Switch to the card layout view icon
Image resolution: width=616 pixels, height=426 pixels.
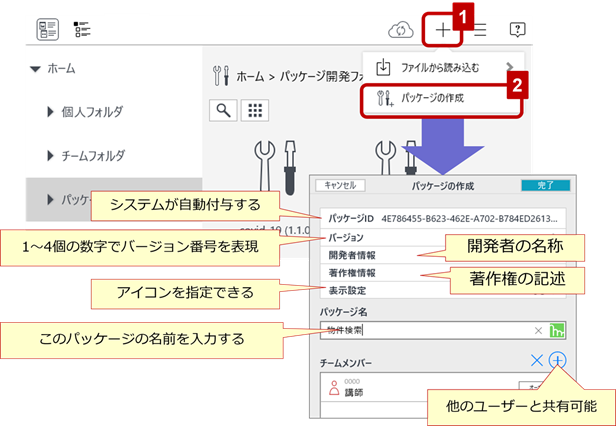tap(48, 29)
